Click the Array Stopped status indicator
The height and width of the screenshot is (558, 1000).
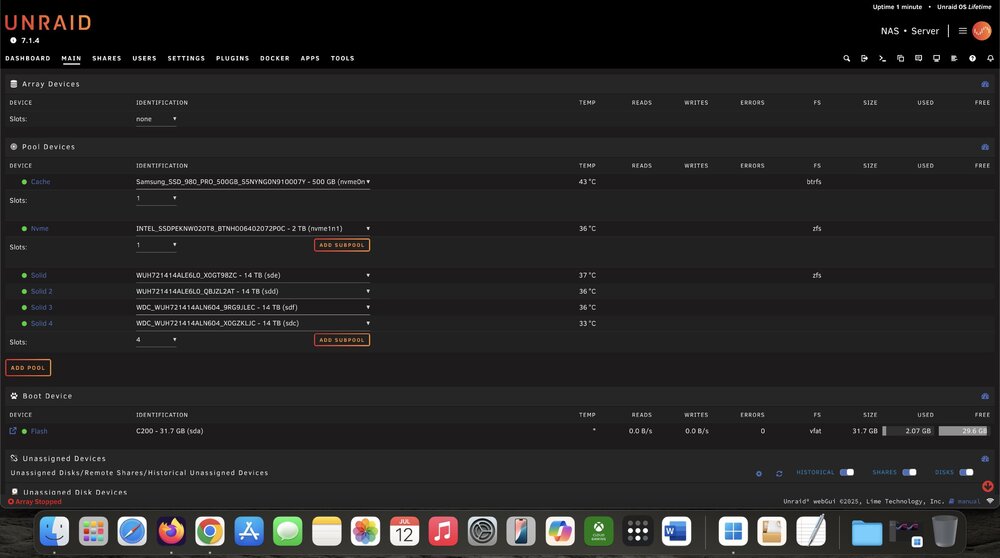point(35,502)
